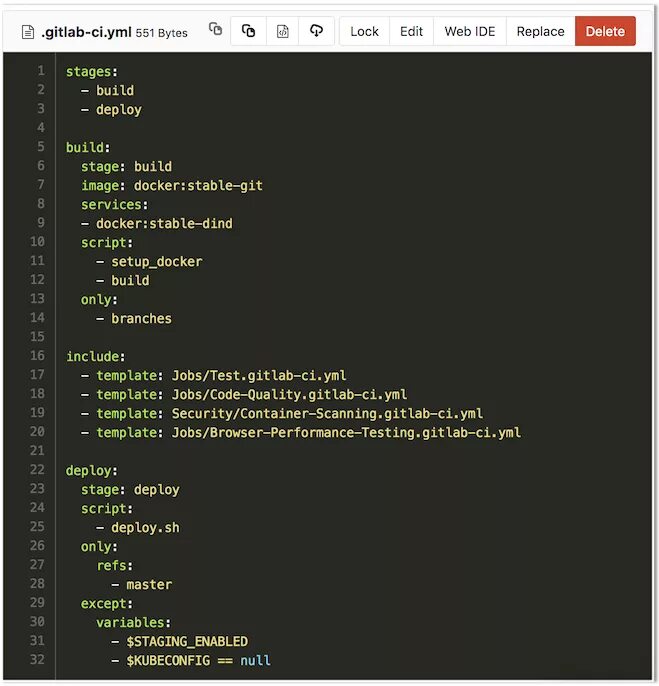Image resolution: width=659 pixels, height=686 pixels.
Task: Click the 'include:' key
Action: click(x=95, y=357)
